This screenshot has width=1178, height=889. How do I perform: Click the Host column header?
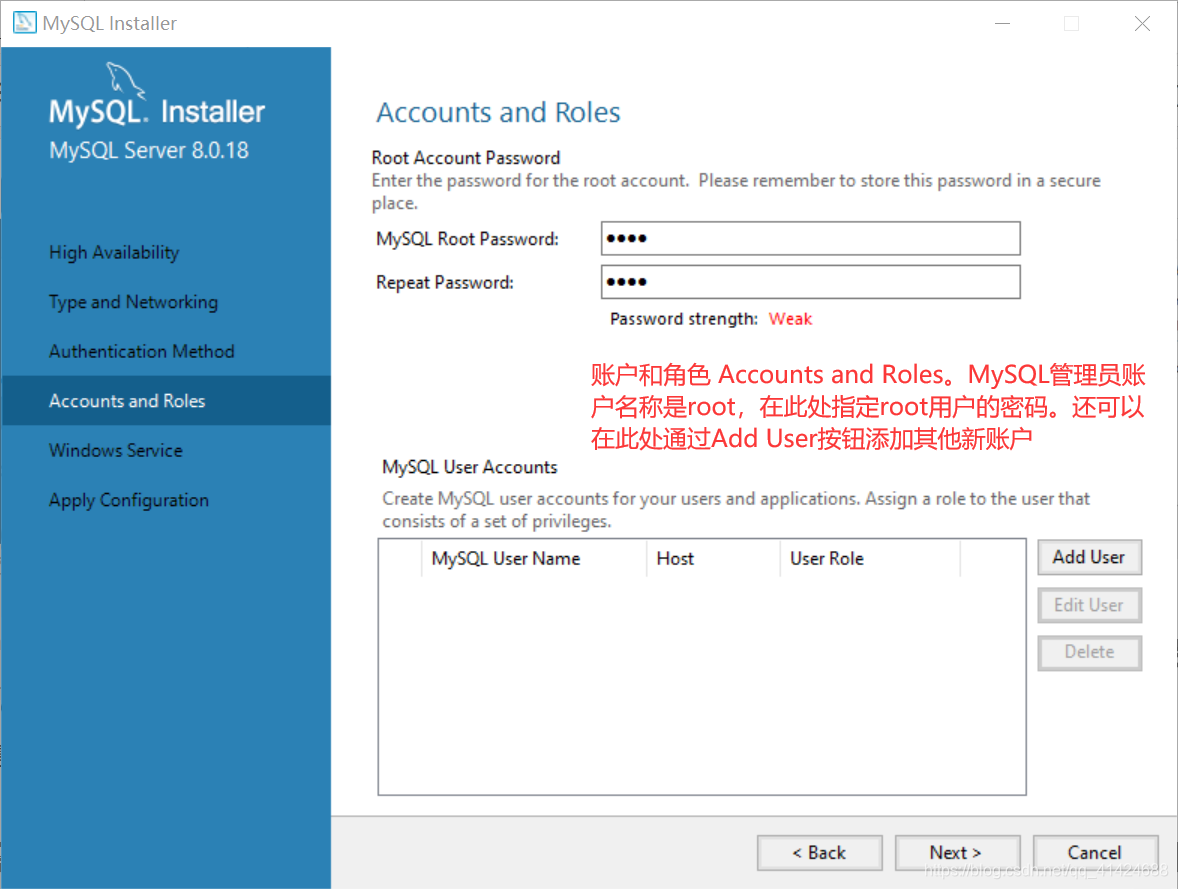tap(713, 558)
